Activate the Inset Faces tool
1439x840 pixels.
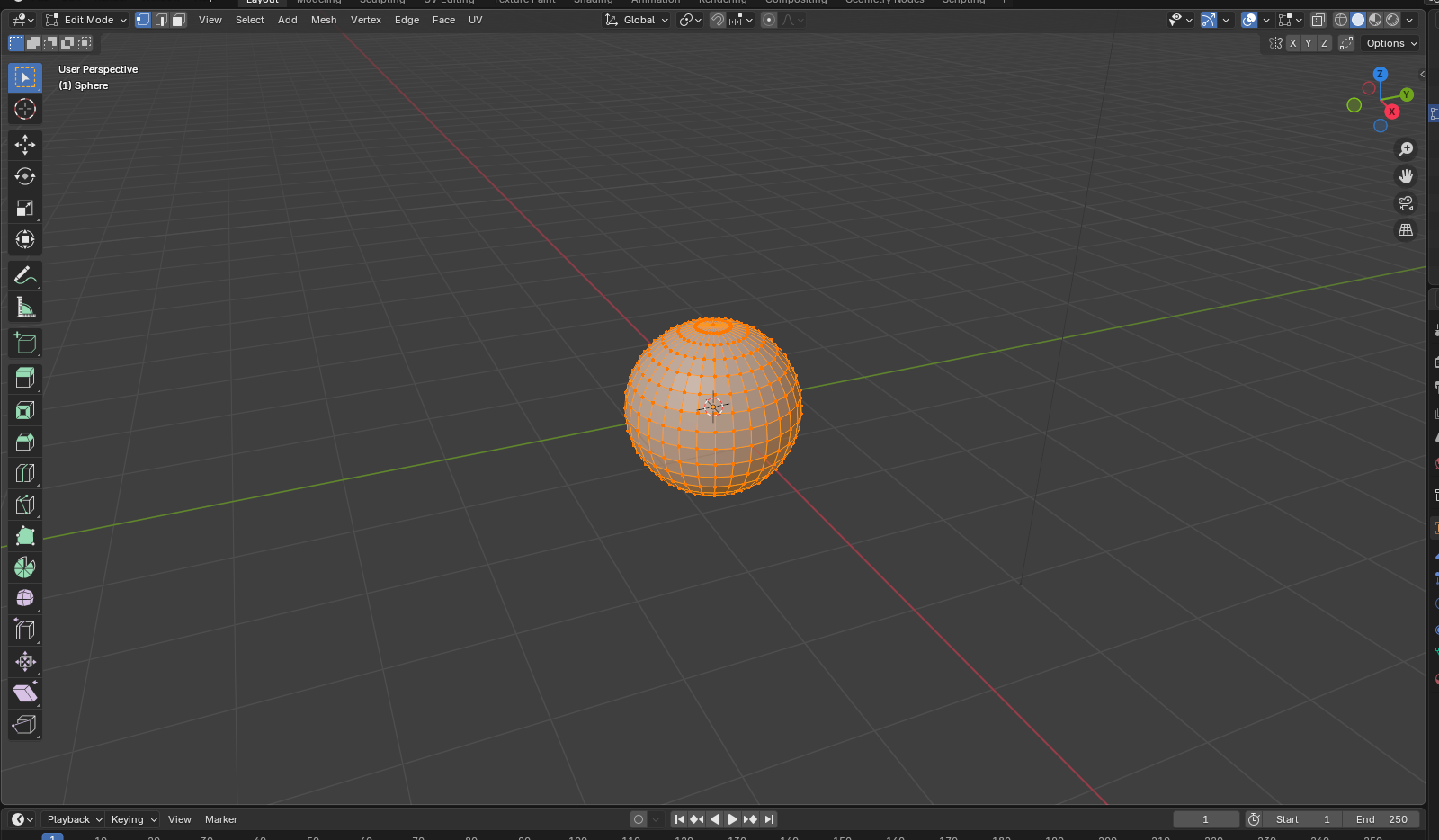tap(25, 410)
